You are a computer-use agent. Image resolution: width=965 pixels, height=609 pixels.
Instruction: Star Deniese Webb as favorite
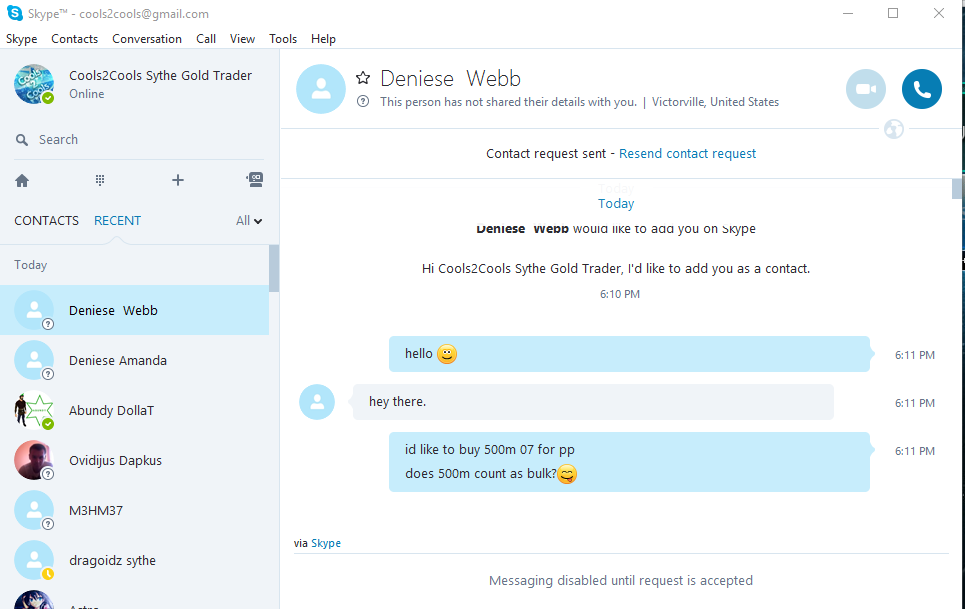click(x=363, y=78)
